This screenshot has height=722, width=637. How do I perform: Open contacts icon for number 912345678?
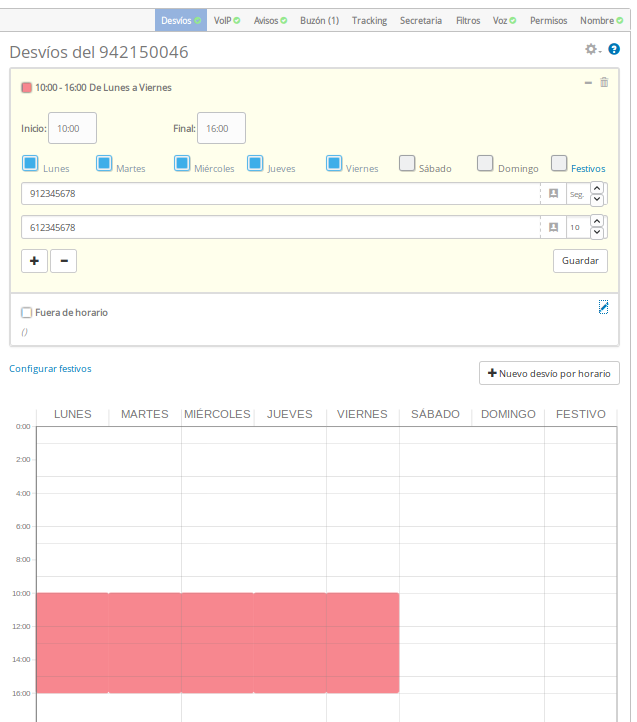coord(553,194)
